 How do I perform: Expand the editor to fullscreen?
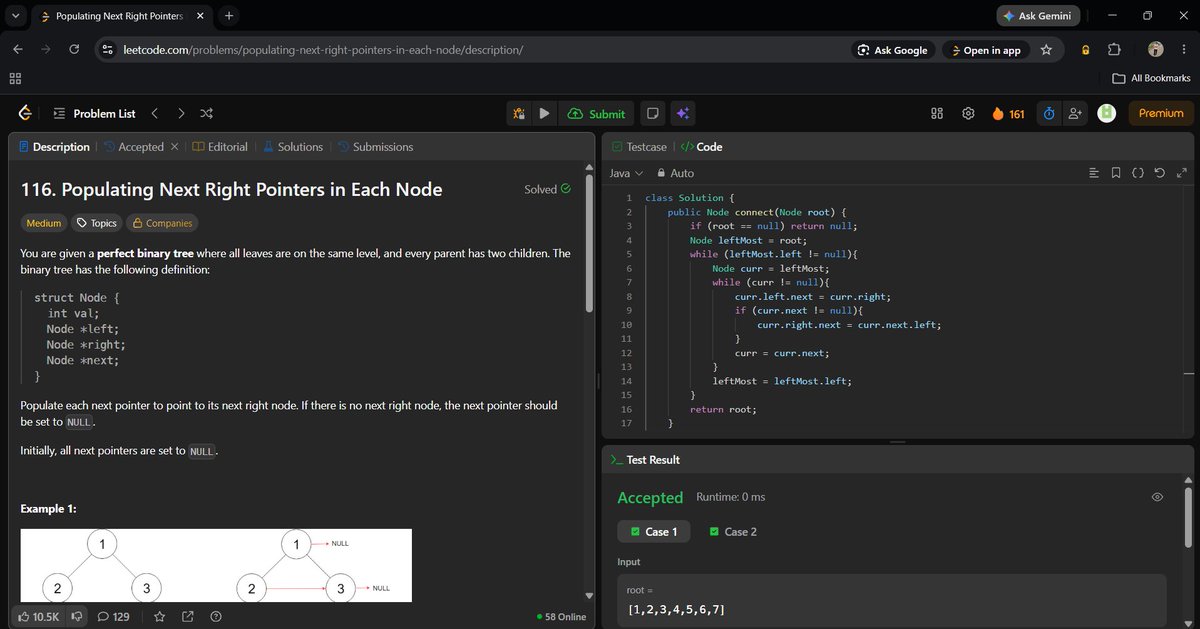tap(1181, 173)
